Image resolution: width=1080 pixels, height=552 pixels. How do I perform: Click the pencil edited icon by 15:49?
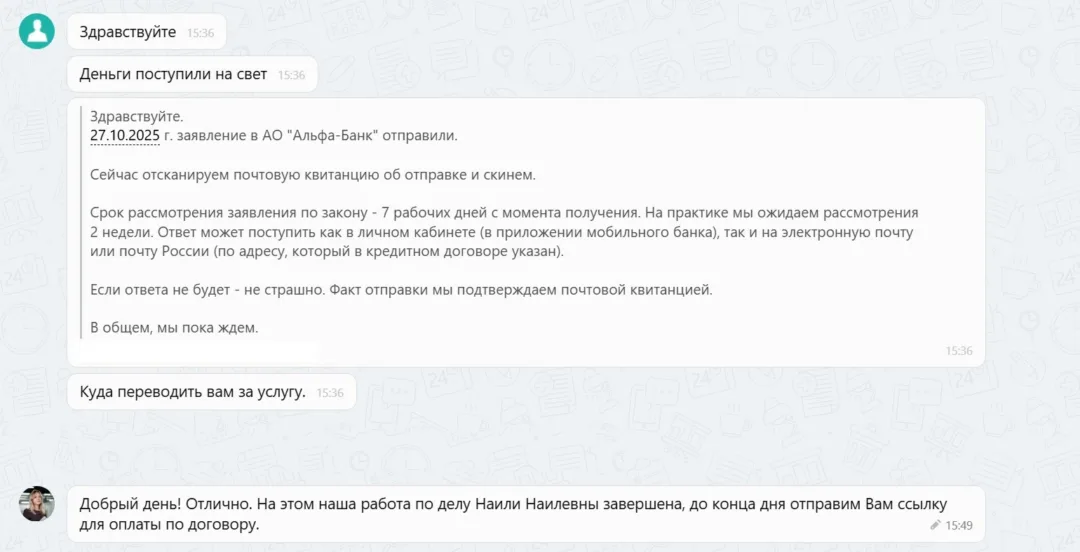pos(935,525)
